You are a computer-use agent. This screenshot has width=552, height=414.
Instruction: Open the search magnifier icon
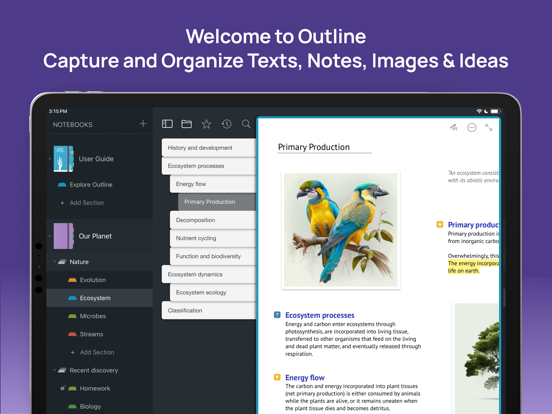point(246,124)
